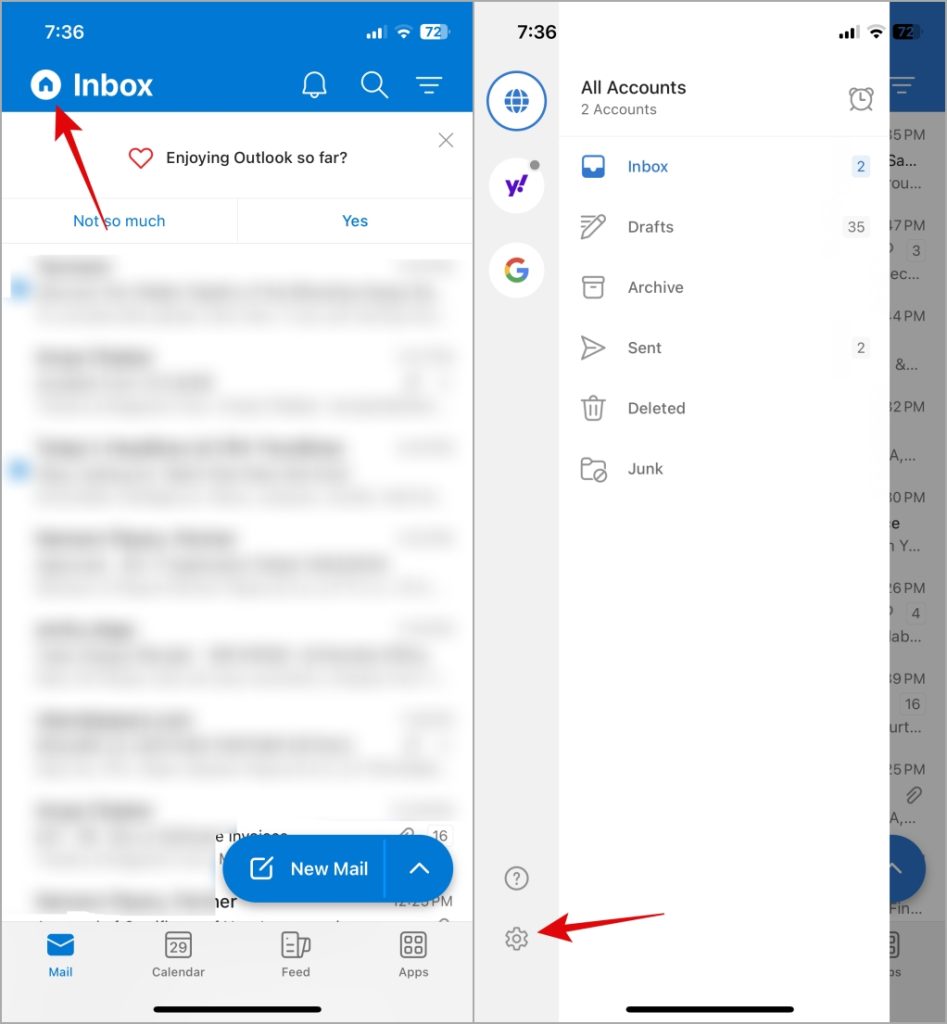
Task: Open Inbox folder in sidebar
Action: [724, 167]
